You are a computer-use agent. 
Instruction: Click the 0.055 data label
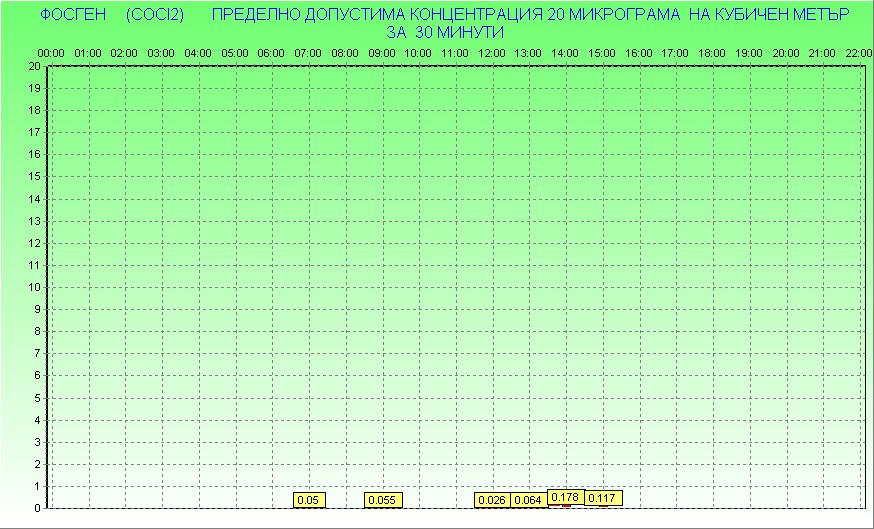[x=383, y=500]
